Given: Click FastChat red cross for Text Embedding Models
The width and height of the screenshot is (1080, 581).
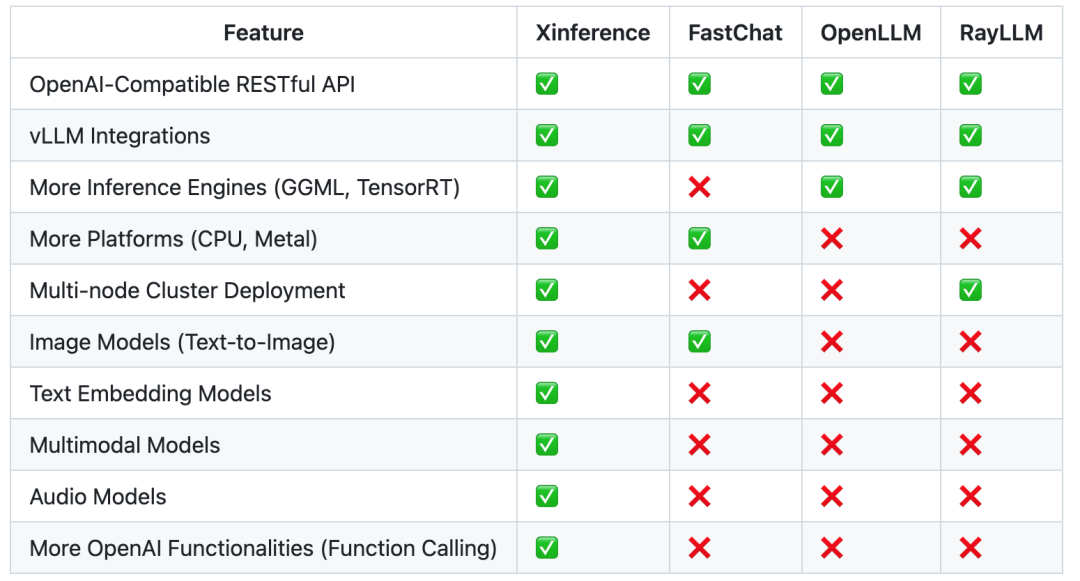Looking at the screenshot, I should 699,394.
